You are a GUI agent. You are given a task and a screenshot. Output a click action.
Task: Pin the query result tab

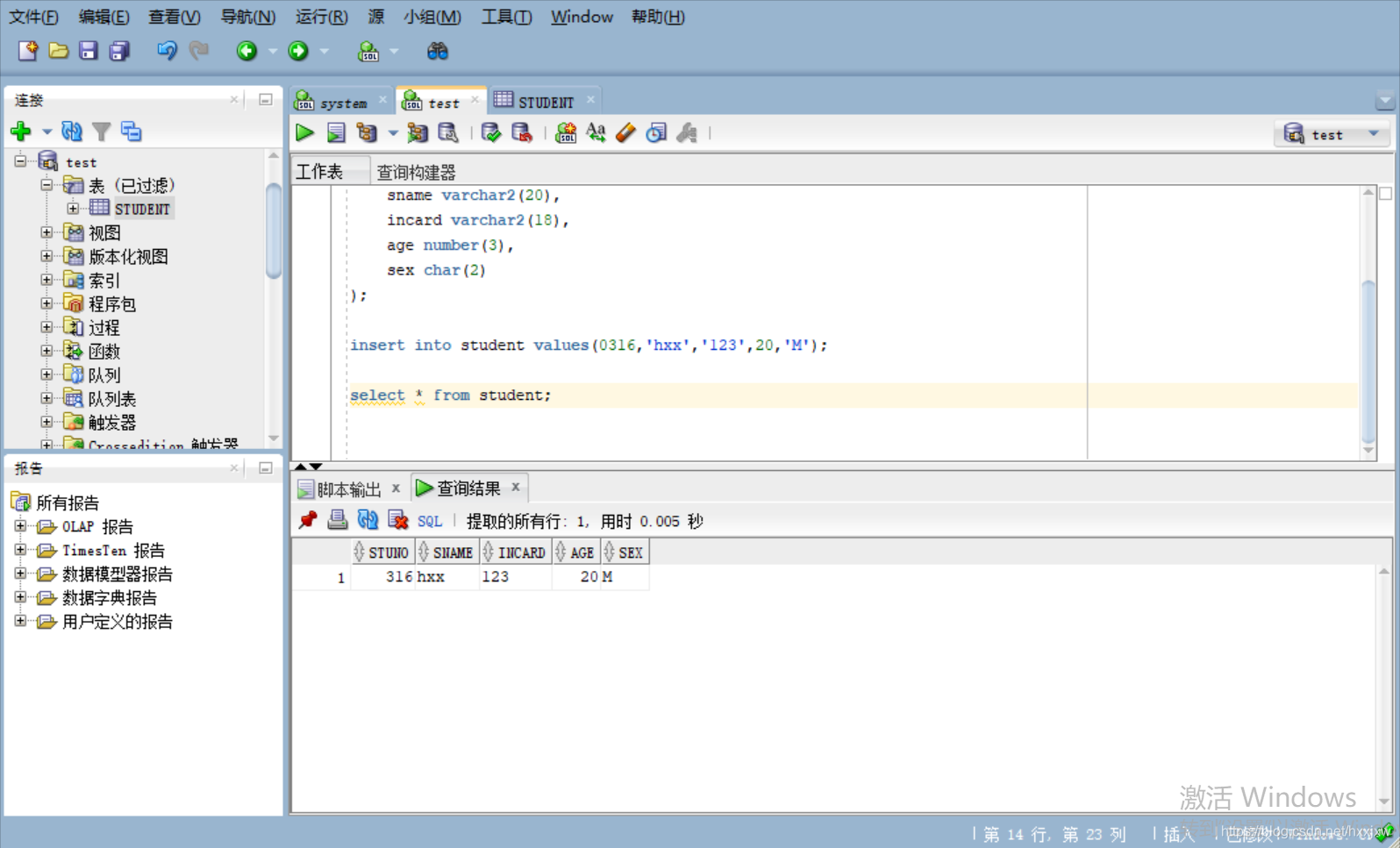[307, 521]
